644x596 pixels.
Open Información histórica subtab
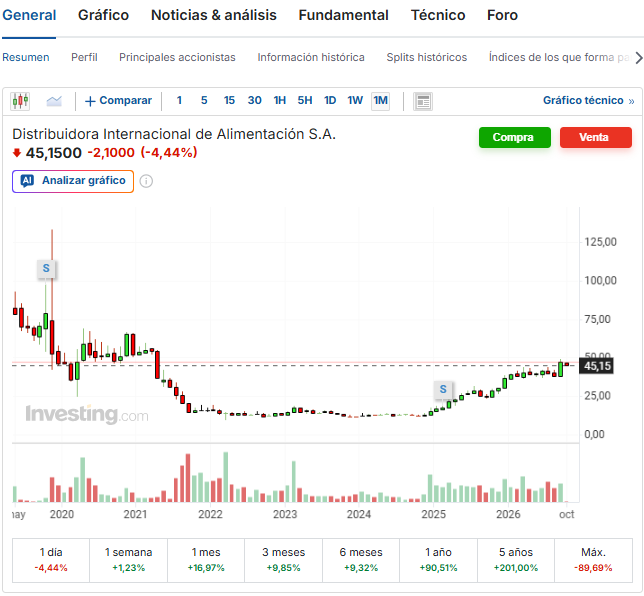point(311,58)
